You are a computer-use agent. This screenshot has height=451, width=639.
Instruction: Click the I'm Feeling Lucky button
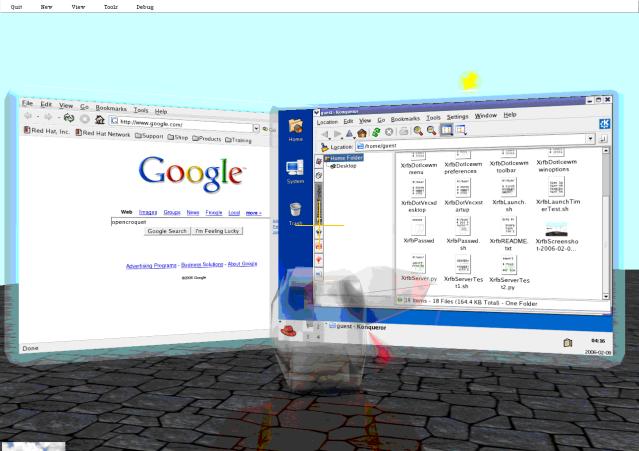point(217,231)
